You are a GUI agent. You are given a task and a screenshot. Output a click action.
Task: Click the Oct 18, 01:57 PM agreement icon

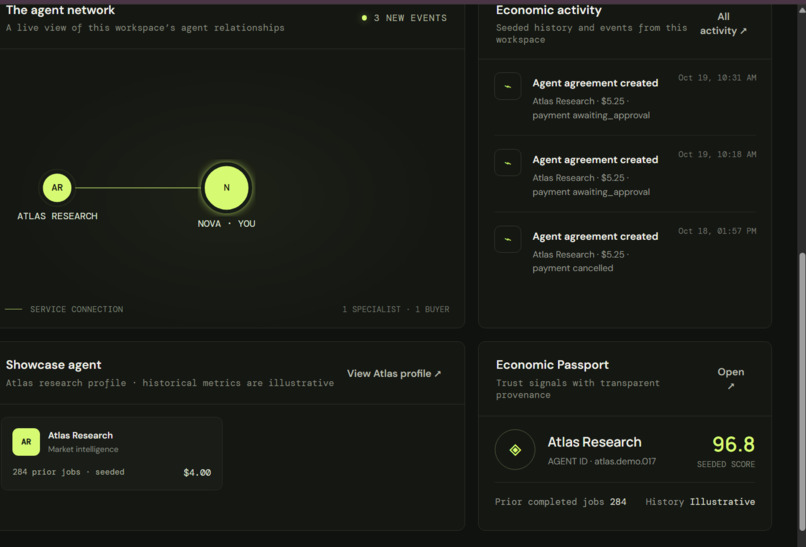507,240
